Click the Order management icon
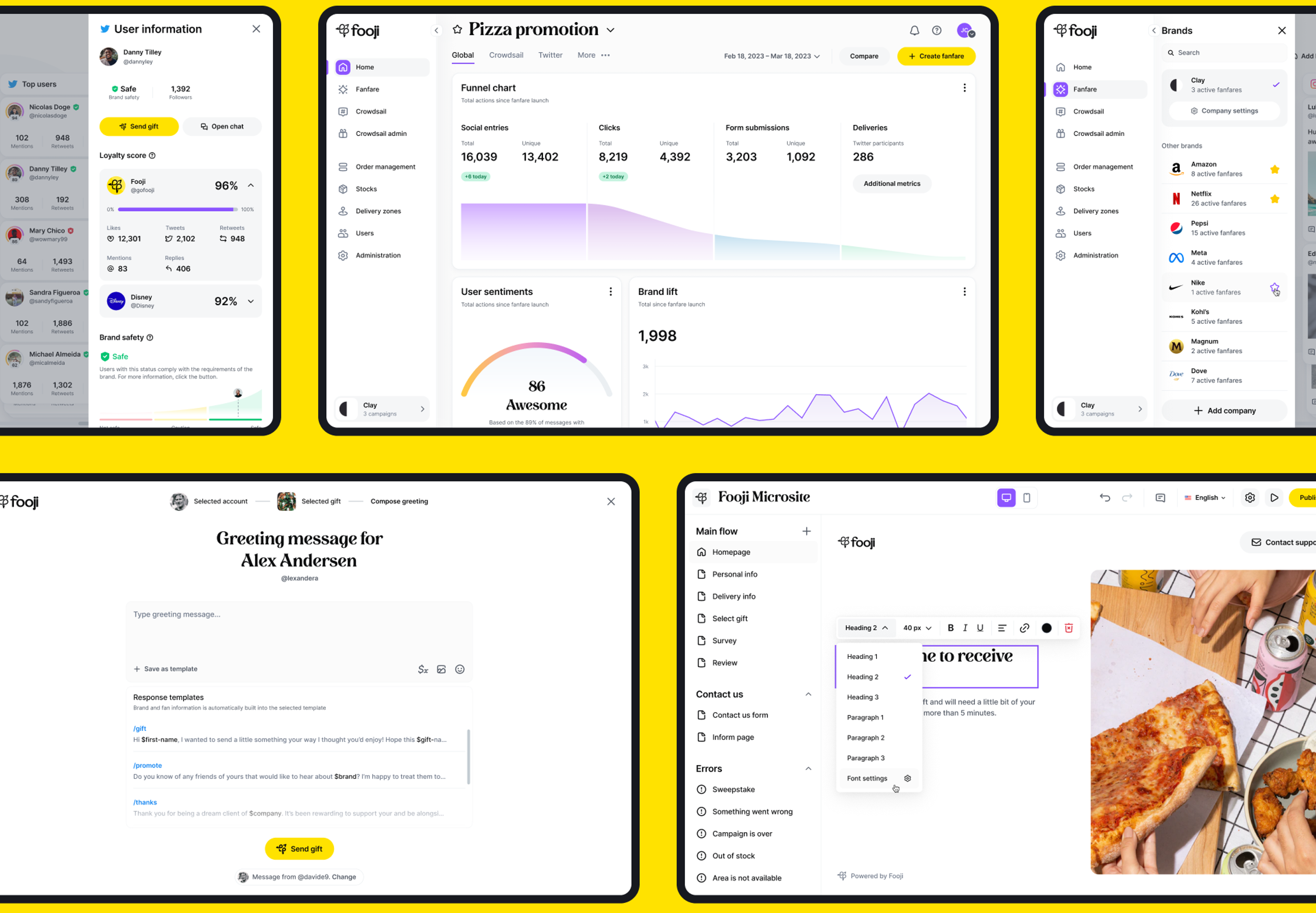1316x913 pixels. coord(343,167)
